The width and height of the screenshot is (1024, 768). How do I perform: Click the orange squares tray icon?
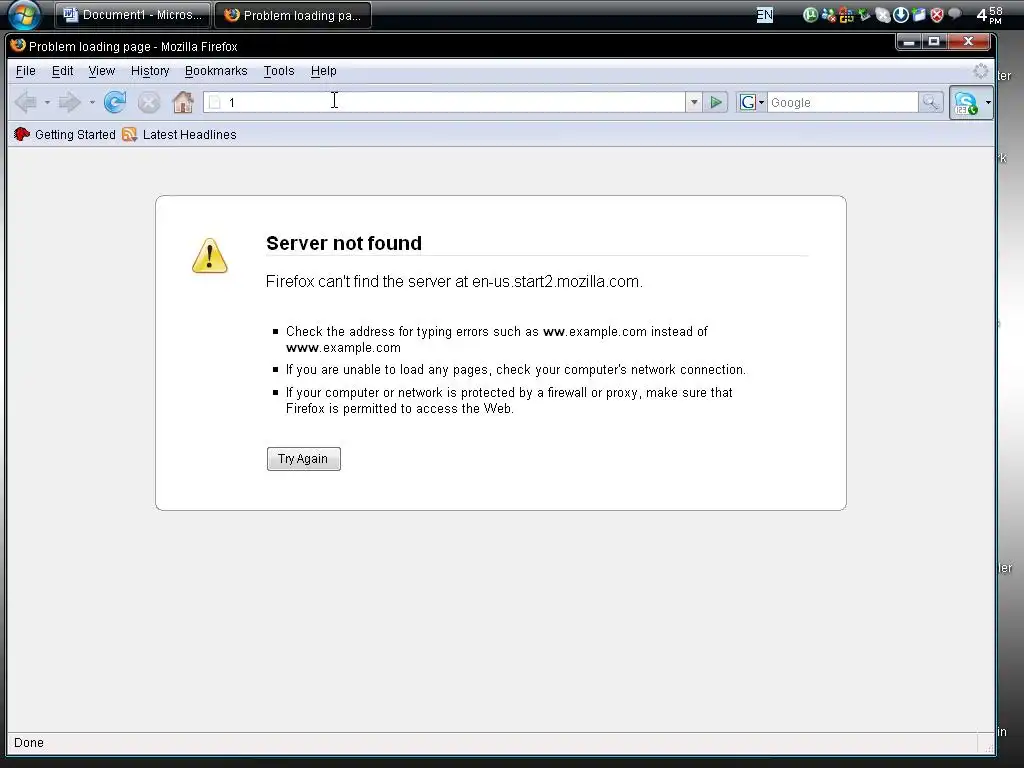[846, 15]
